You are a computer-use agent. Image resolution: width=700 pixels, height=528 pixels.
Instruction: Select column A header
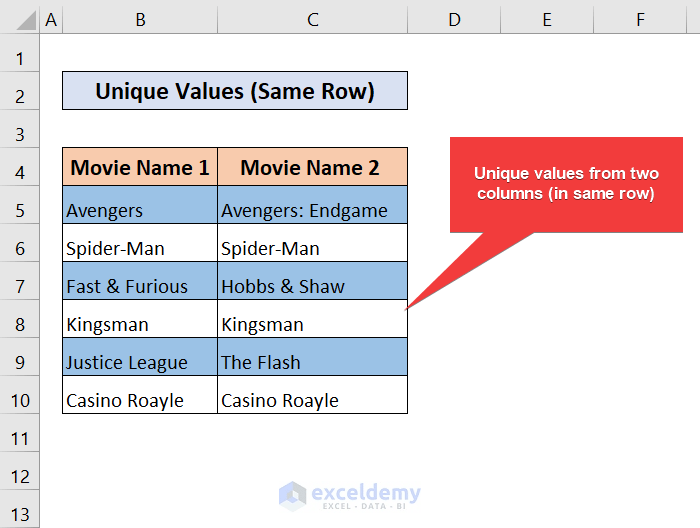51,20
